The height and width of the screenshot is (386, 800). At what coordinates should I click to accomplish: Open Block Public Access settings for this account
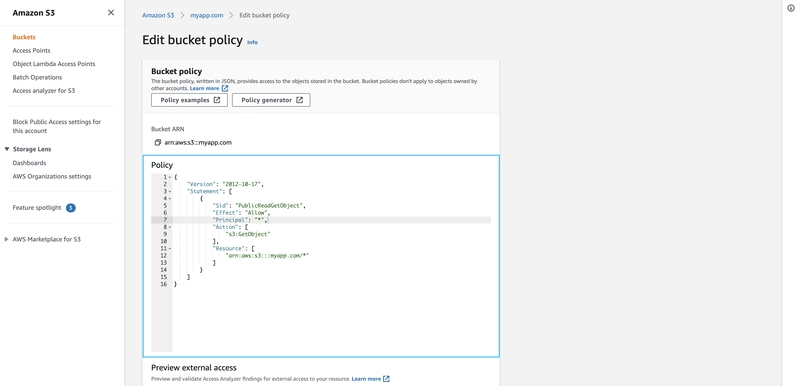point(57,126)
